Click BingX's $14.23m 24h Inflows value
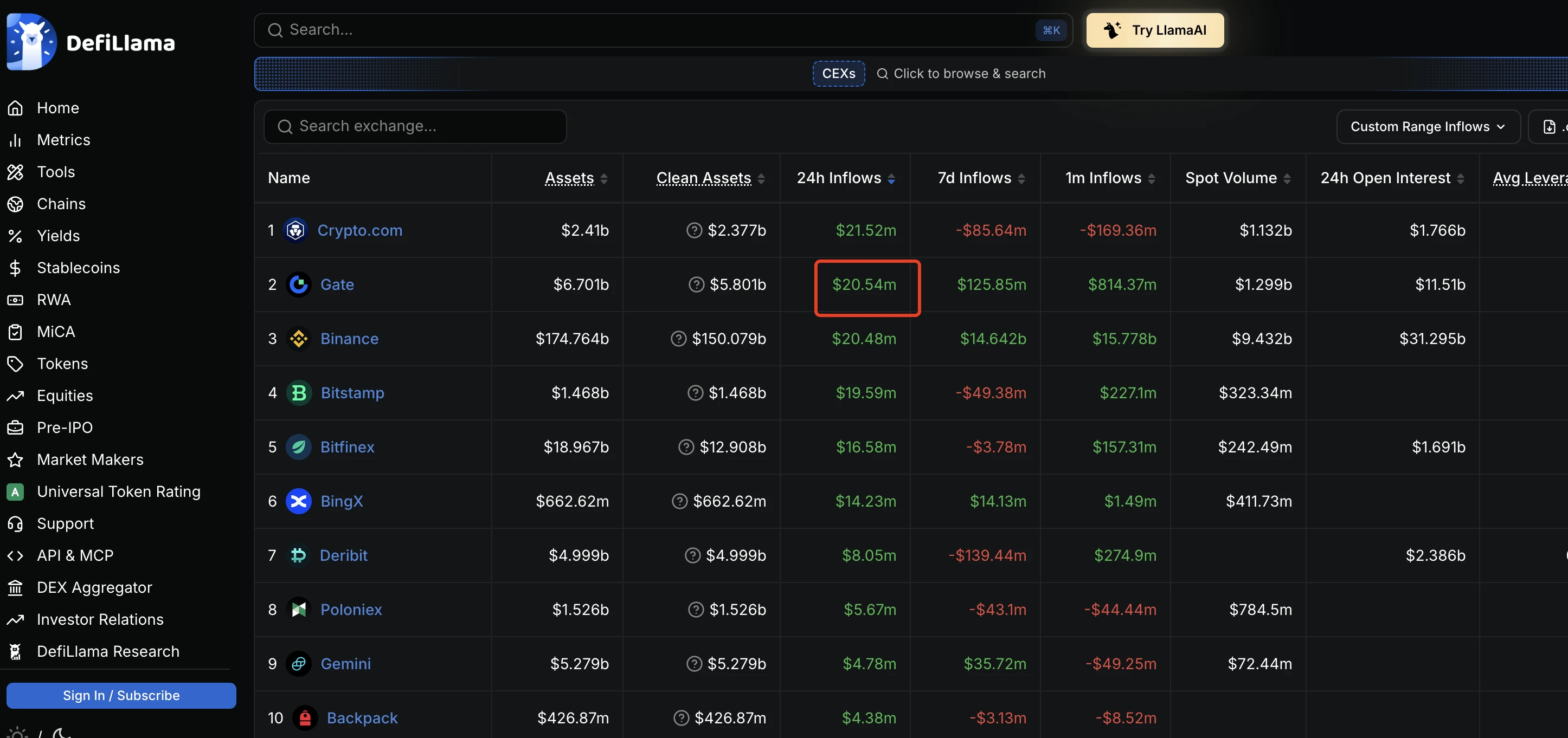This screenshot has height=738, width=1568. (865, 501)
